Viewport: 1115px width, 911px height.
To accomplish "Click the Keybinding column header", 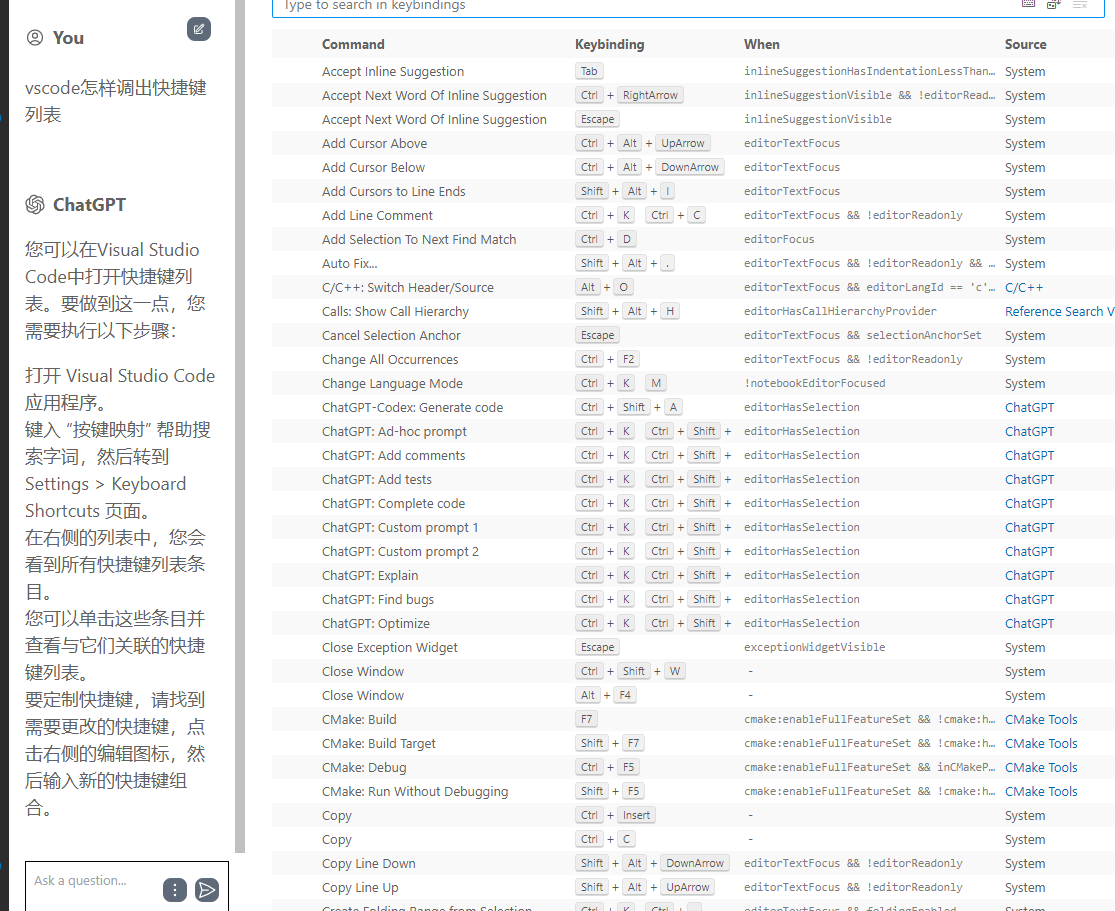I will click(x=609, y=44).
